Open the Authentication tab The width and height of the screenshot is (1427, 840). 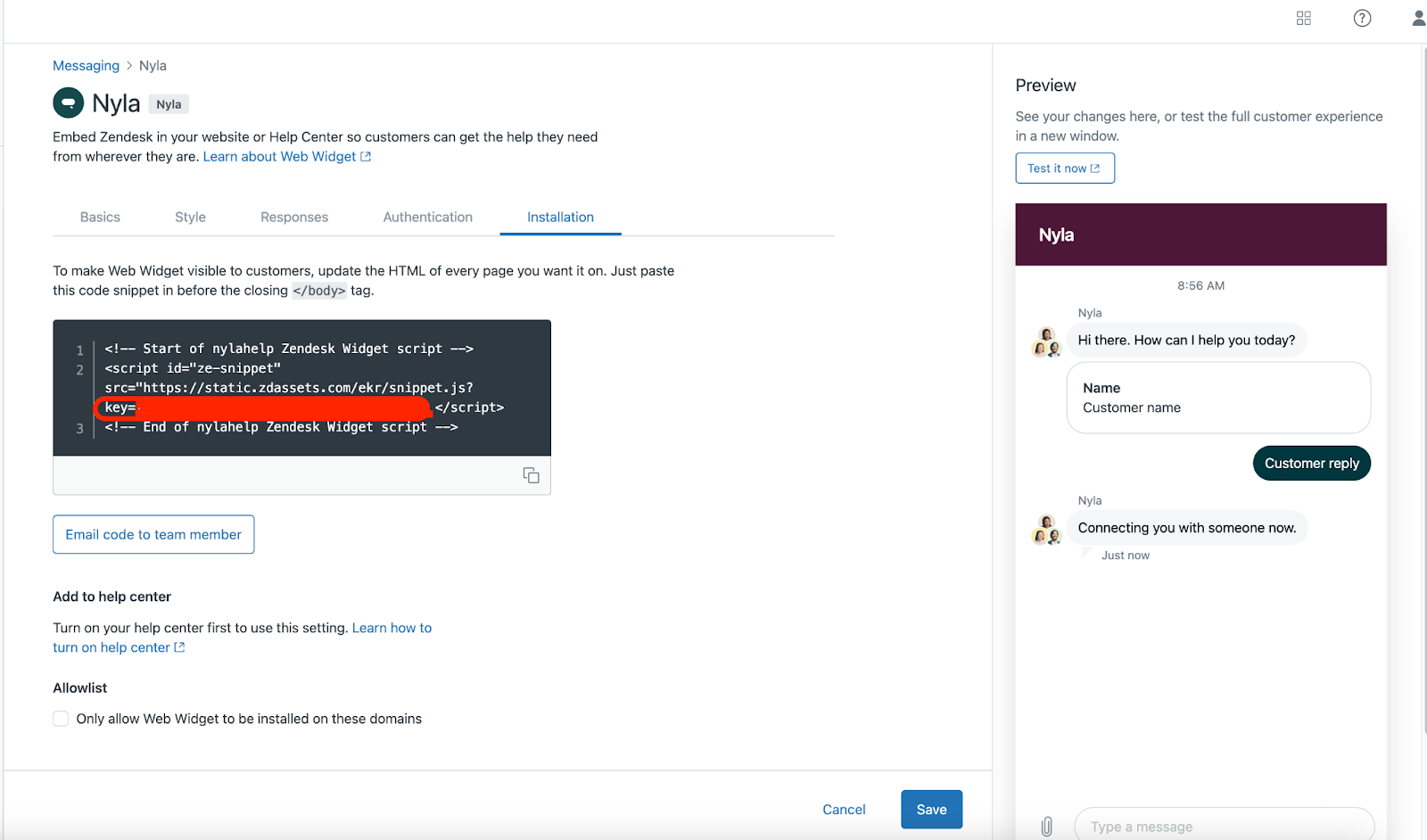click(427, 217)
